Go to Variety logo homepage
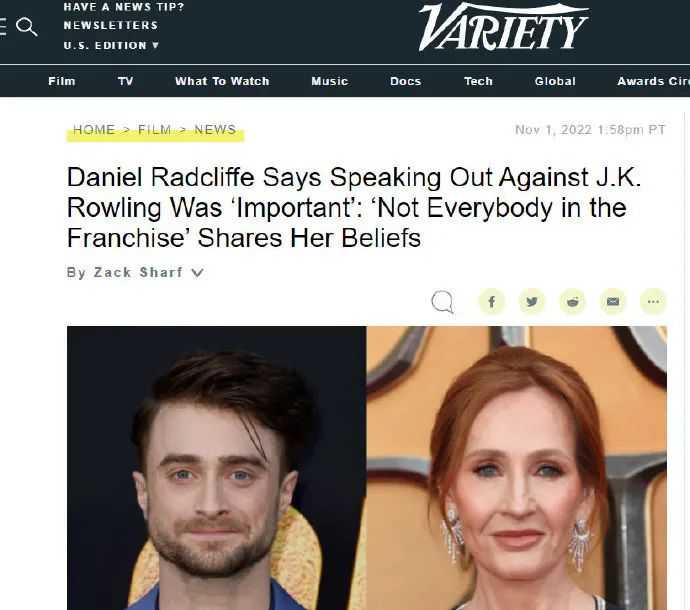The image size is (690, 610). pyautogui.click(x=503, y=27)
